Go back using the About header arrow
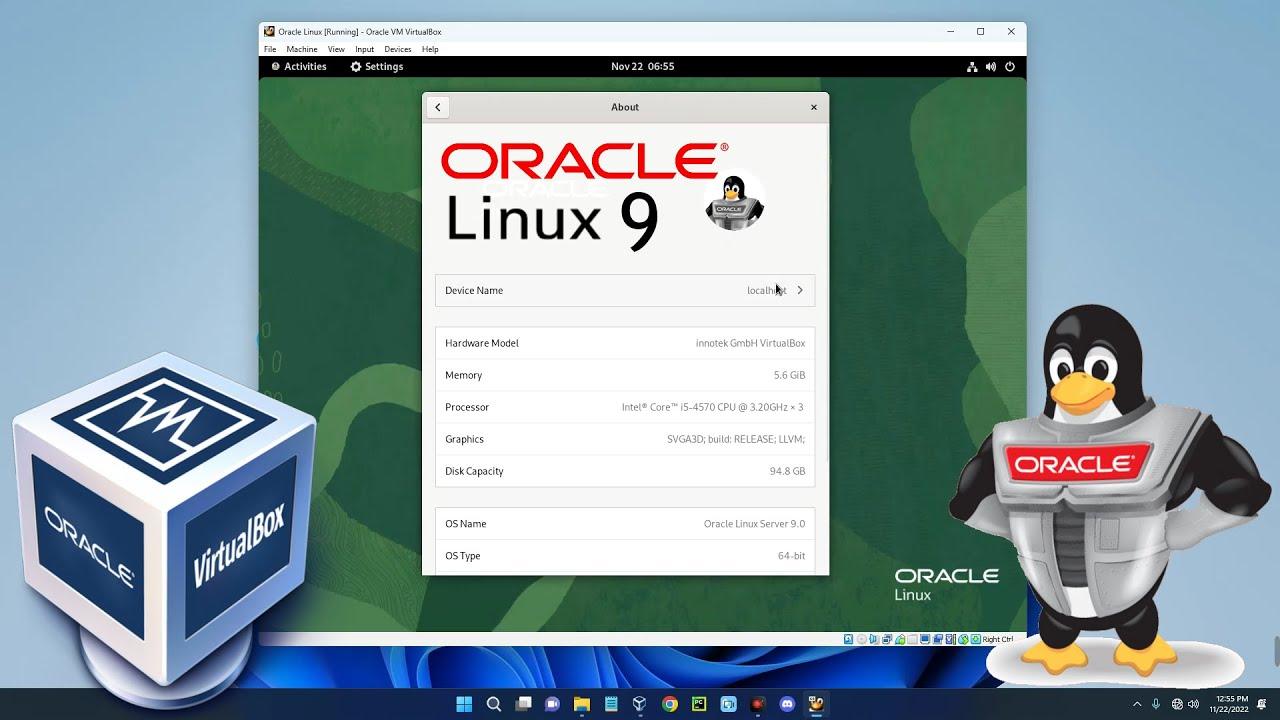Image resolution: width=1280 pixels, height=720 pixels. click(x=437, y=107)
